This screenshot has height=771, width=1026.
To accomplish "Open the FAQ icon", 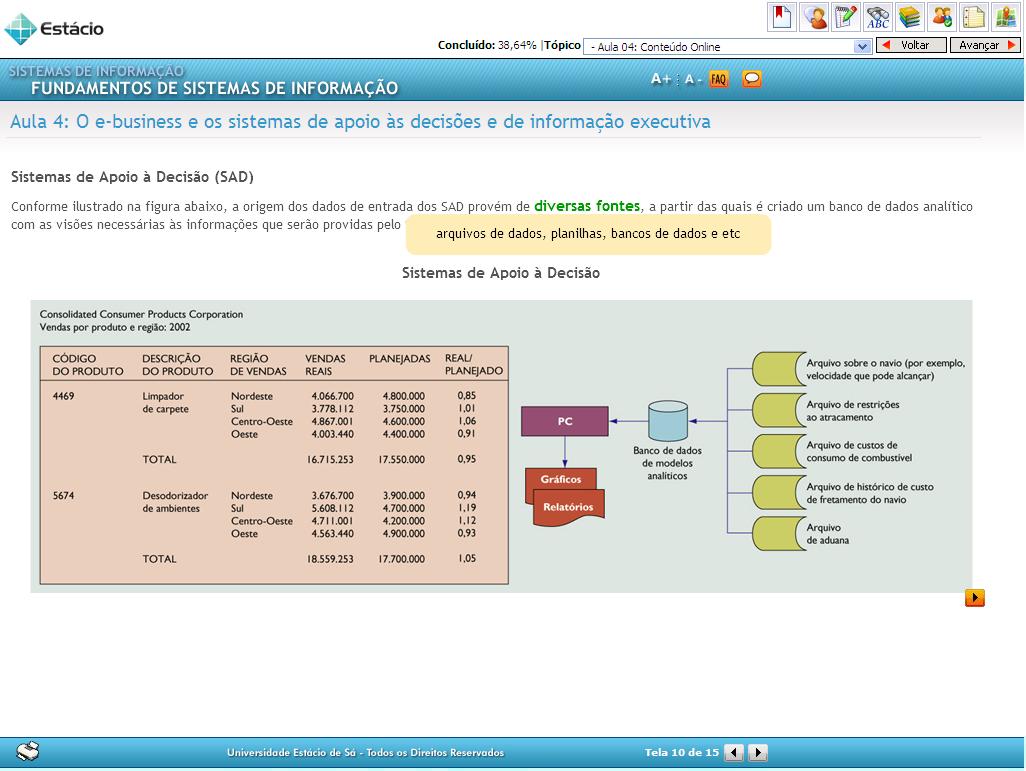I will pyautogui.click(x=718, y=79).
